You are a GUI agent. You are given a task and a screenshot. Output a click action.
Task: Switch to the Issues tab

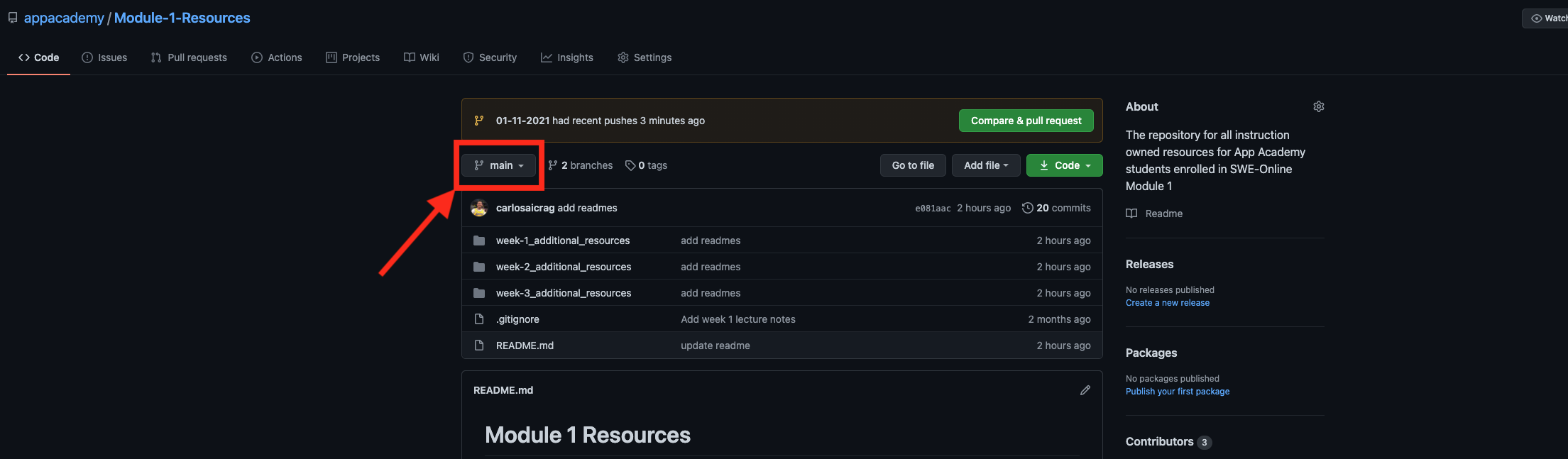click(x=104, y=57)
